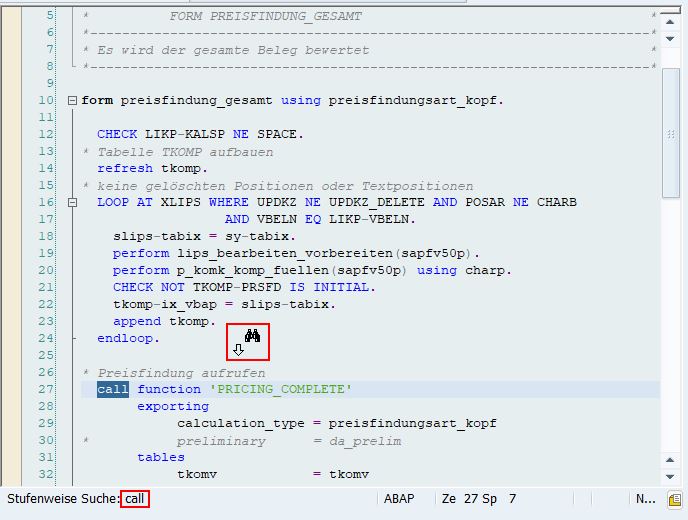The width and height of the screenshot is (688, 520).
Task: Click scroll up arrow at bottom of scrollbar
Action: pos(670,460)
